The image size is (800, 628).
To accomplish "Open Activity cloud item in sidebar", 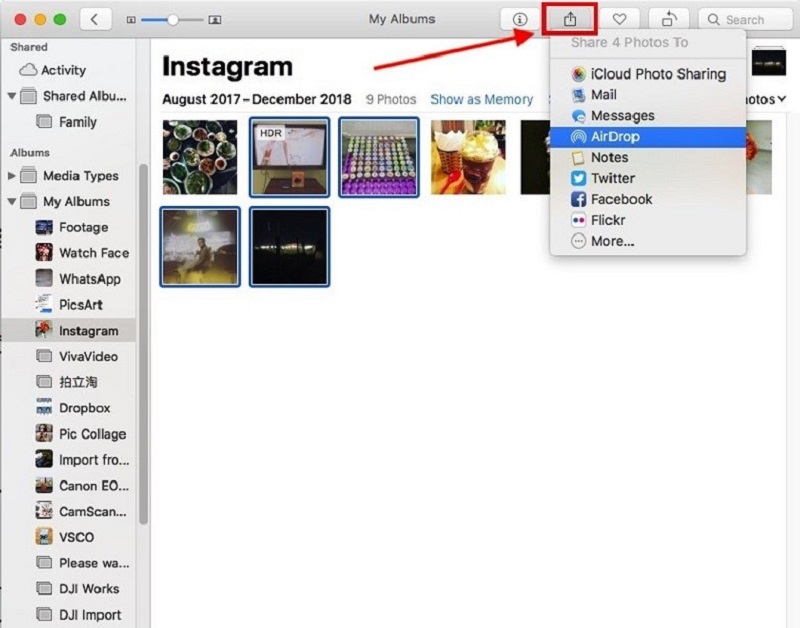I will [62, 70].
